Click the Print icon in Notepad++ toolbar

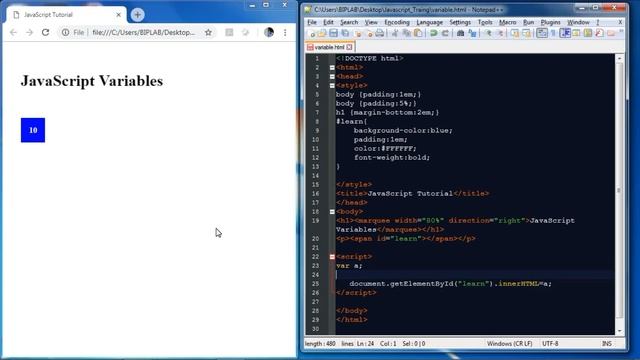coord(380,33)
